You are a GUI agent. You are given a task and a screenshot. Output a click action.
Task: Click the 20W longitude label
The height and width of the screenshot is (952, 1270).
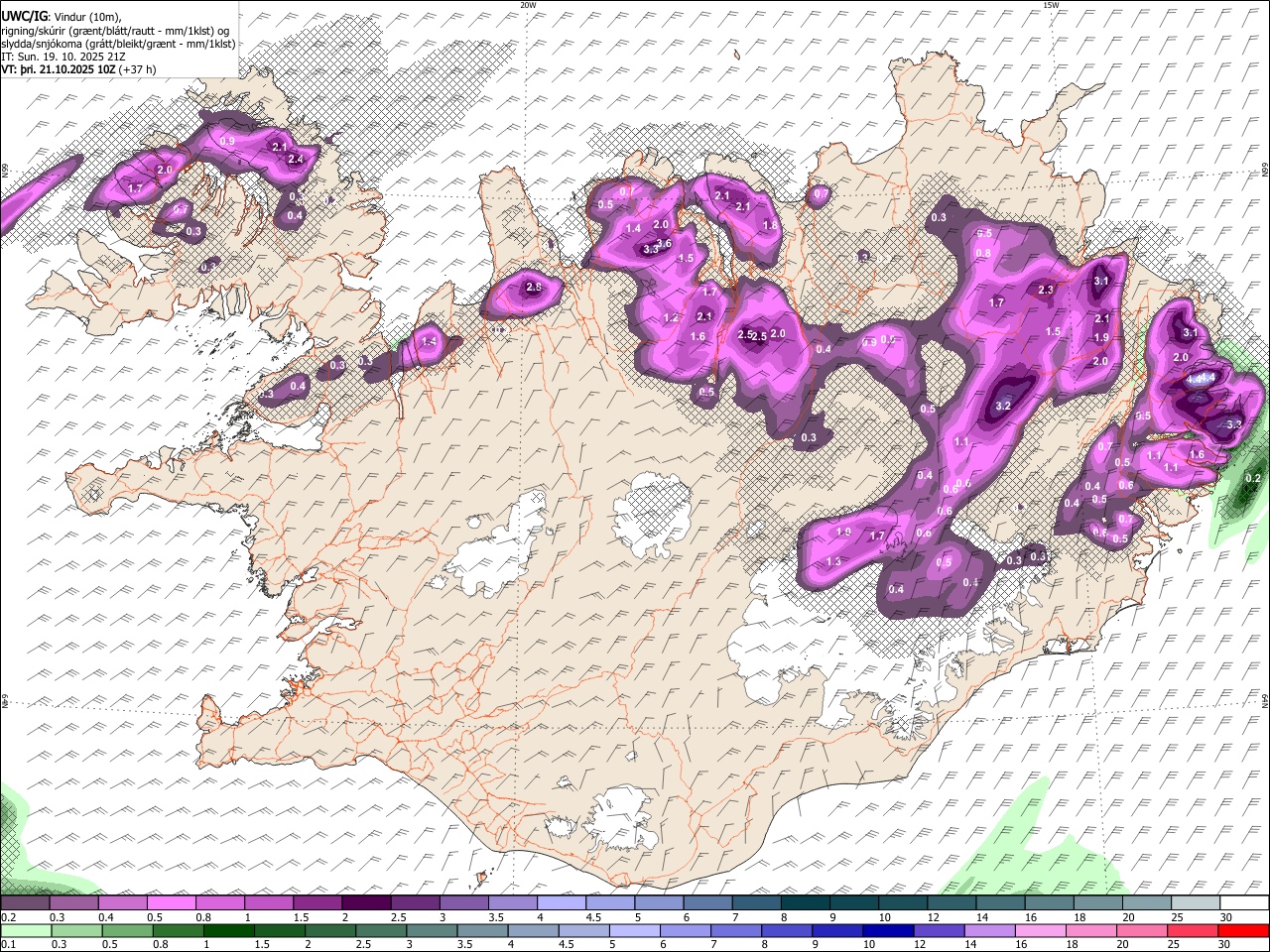tap(528, 5)
